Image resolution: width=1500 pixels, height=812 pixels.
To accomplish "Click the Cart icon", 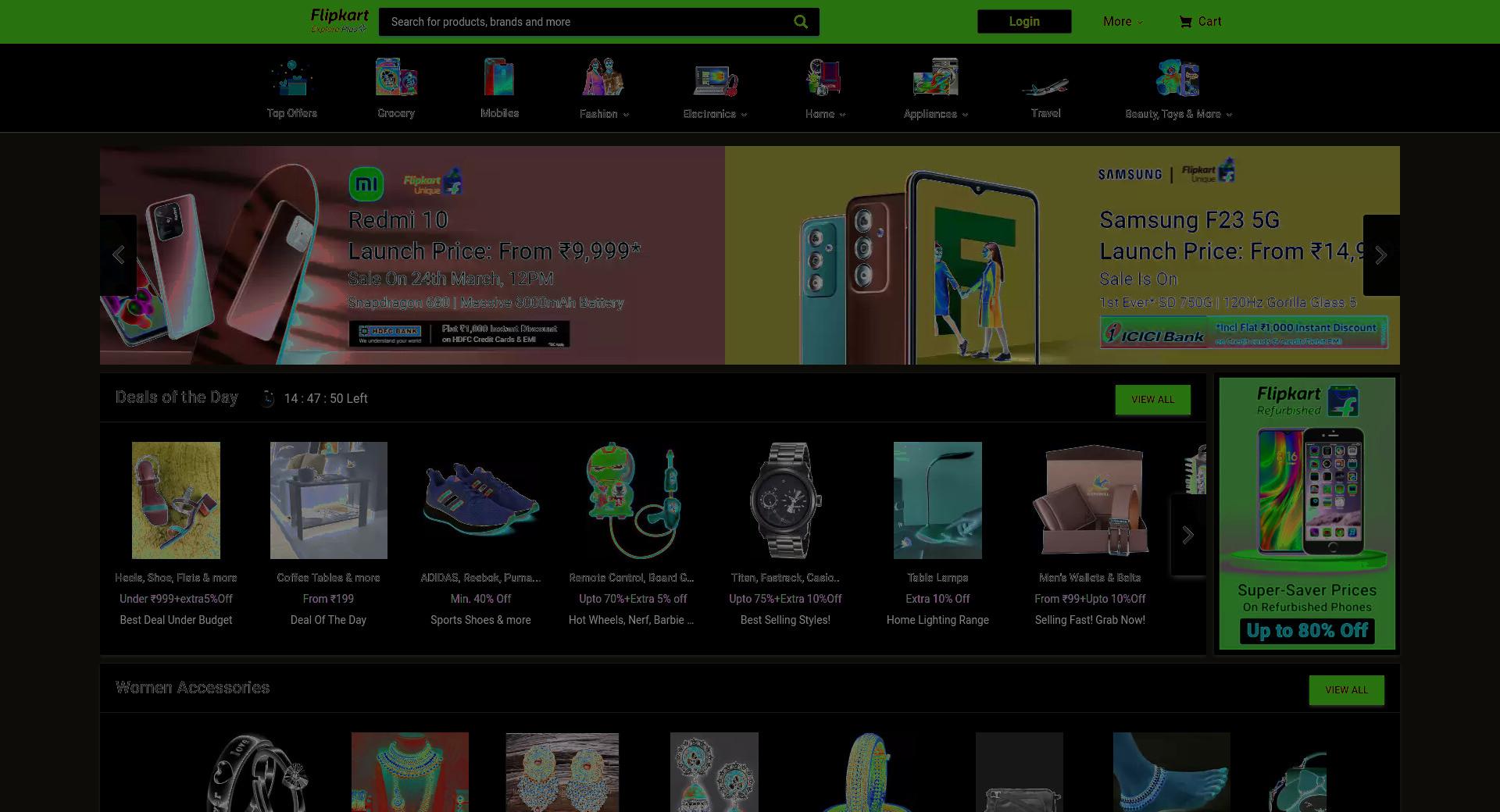I will (x=1185, y=22).
